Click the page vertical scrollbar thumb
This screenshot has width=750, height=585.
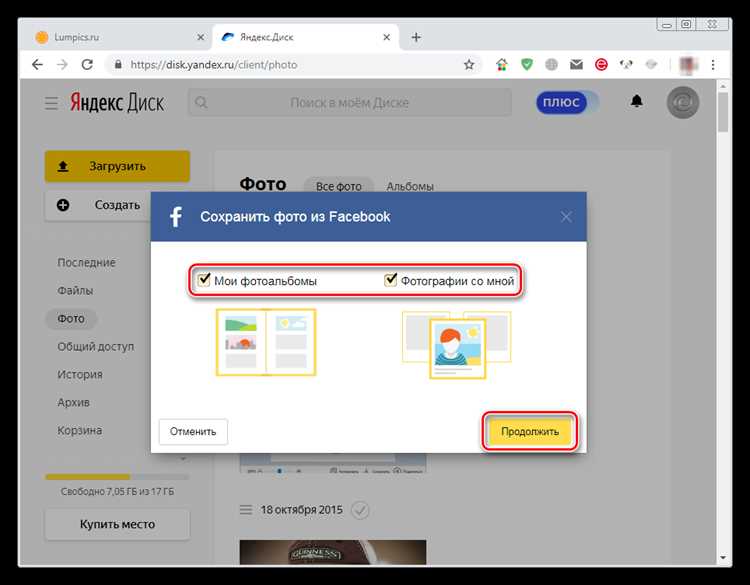[723, 112]
